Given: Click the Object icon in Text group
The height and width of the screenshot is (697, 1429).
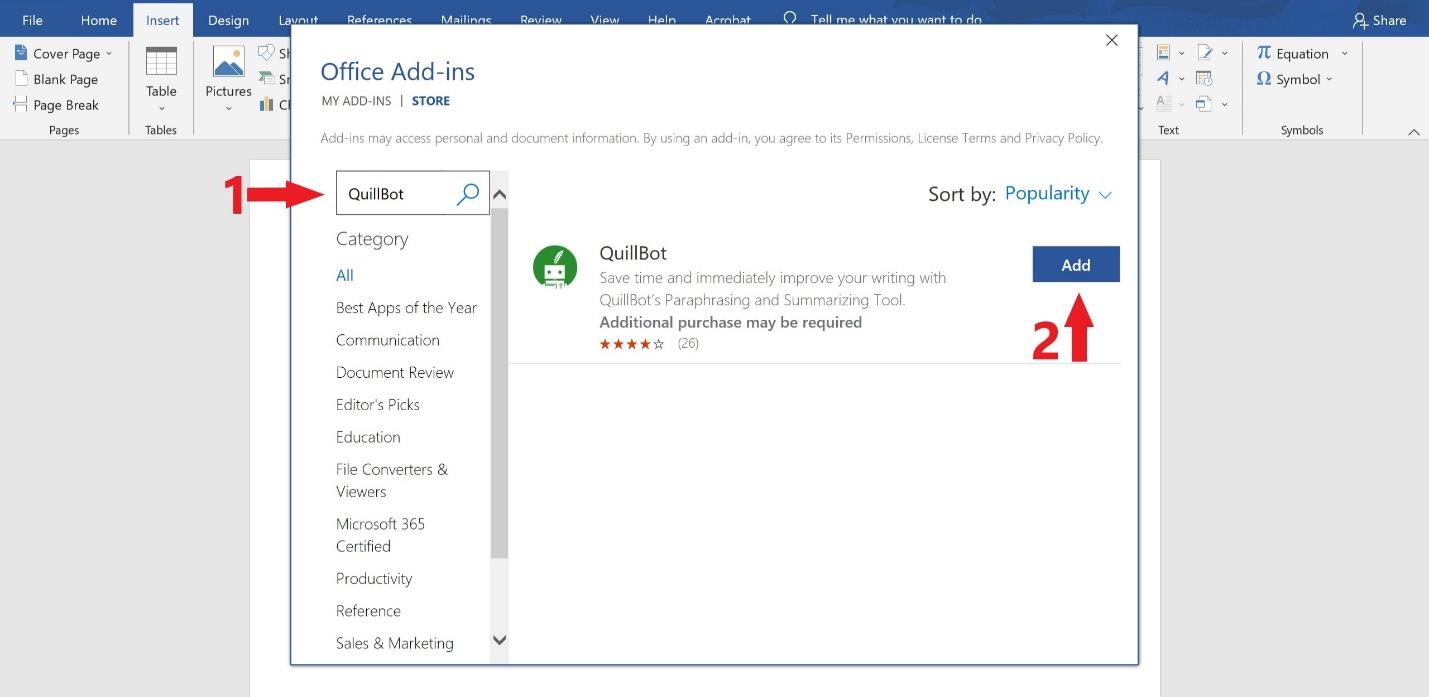Looking at the screenshot, I should [x=1204, y=103].
